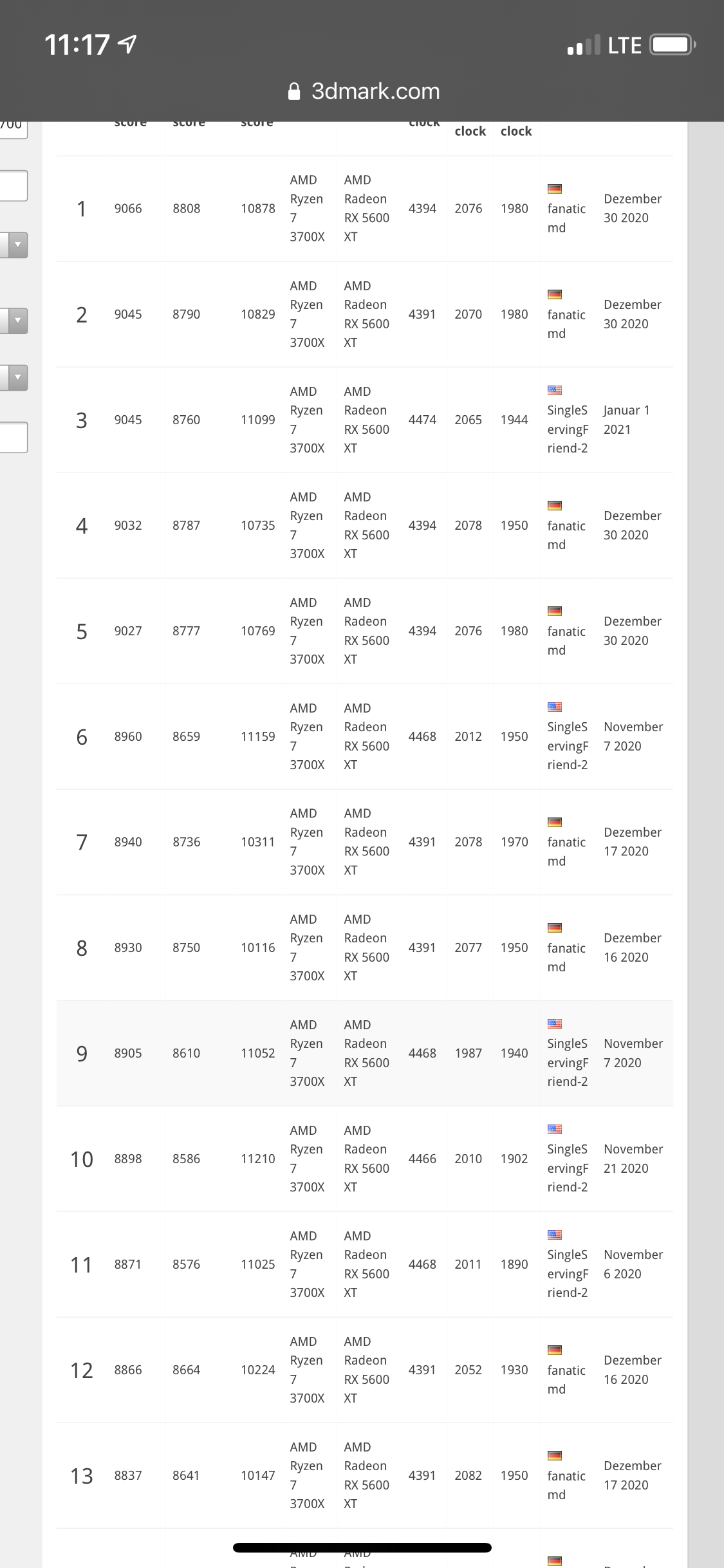The width and height of the screenshot is (724, 1568).
Task: Tap the padlock icon beside 3dmark.com
Action: pyautogui.click(x=294, y=91)
